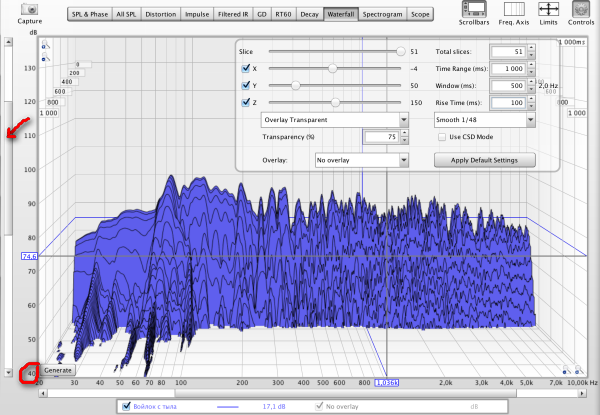
Task: Close the Controls gear panel
Action: [578, 8]
